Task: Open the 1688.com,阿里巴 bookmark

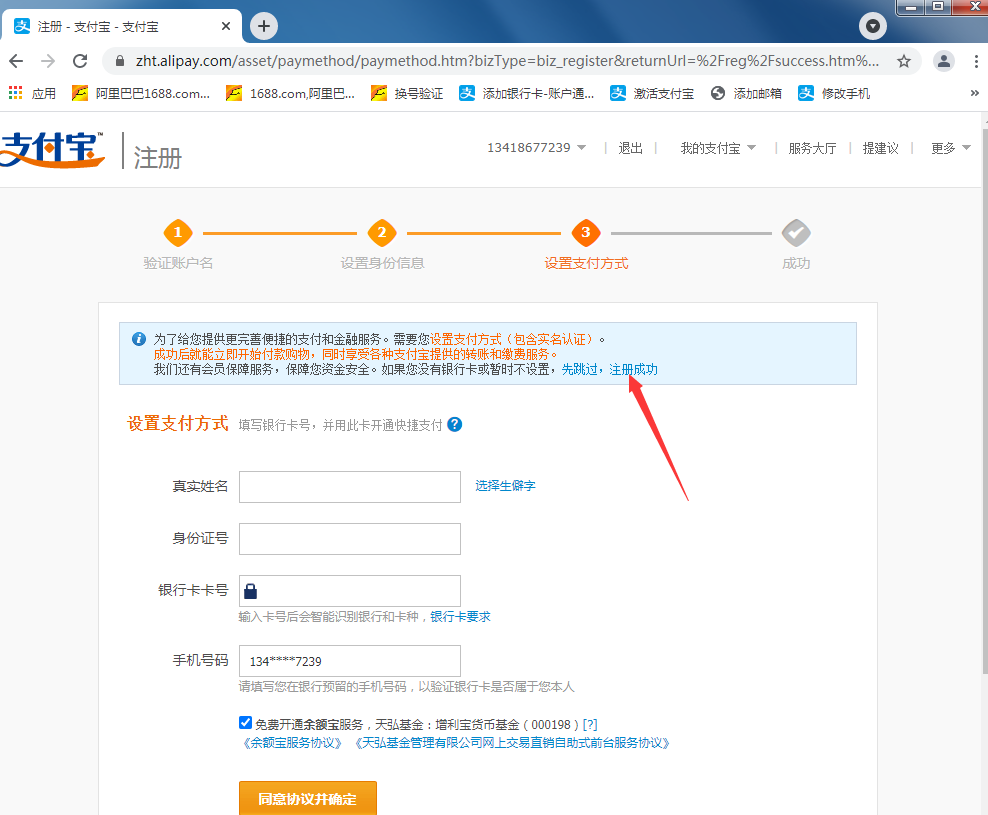Action: tap(290, 94)
